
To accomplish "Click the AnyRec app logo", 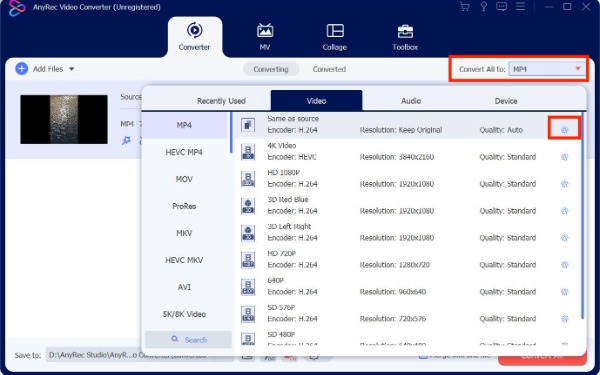I will click(17, 8).
